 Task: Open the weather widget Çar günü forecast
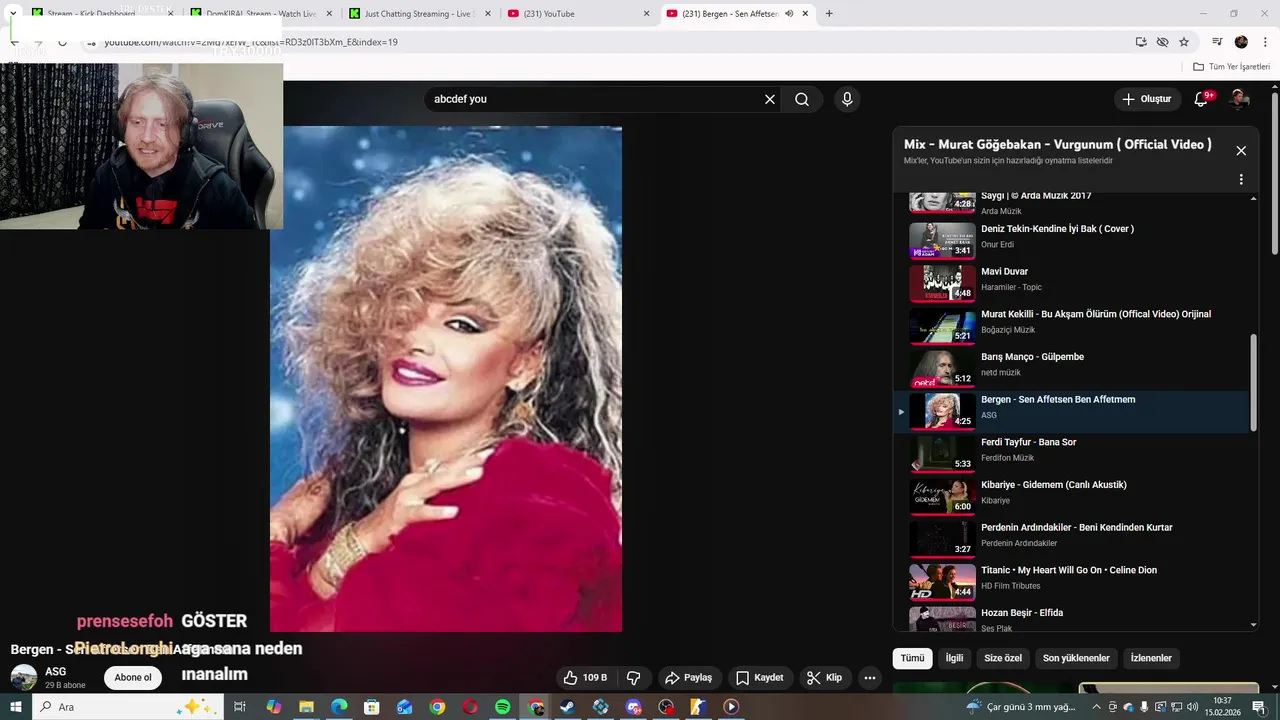[x=1020, y=707]
